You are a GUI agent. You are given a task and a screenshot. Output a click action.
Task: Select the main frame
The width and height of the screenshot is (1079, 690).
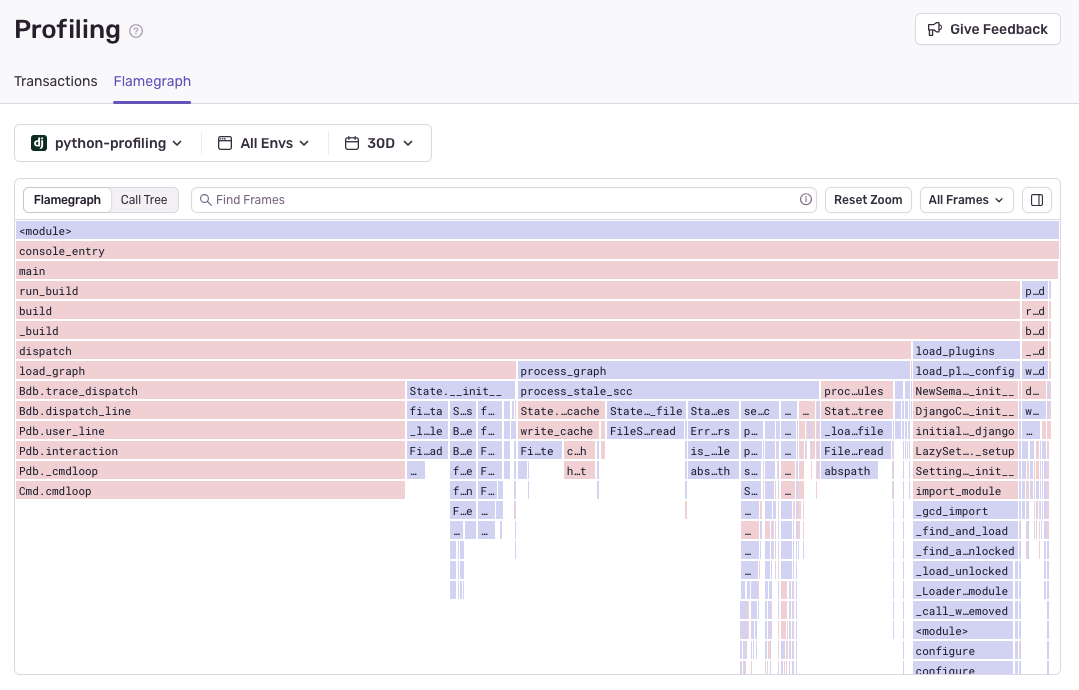[x=537, y=270]
